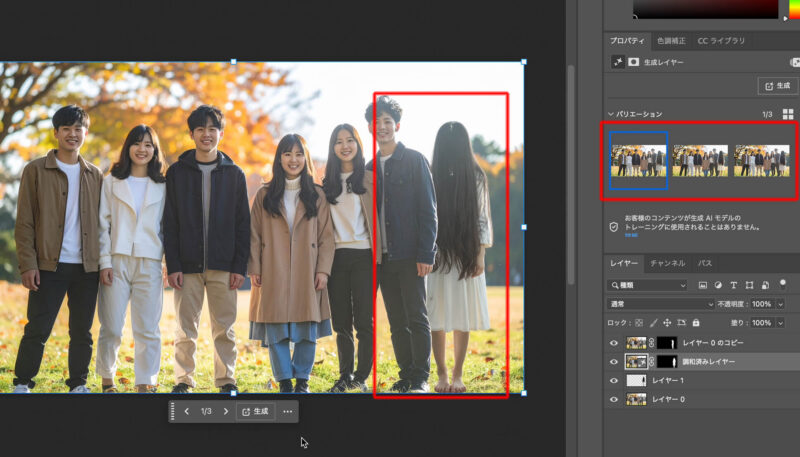Click the drag handle of the contextual task bar

tap(172, 412)
